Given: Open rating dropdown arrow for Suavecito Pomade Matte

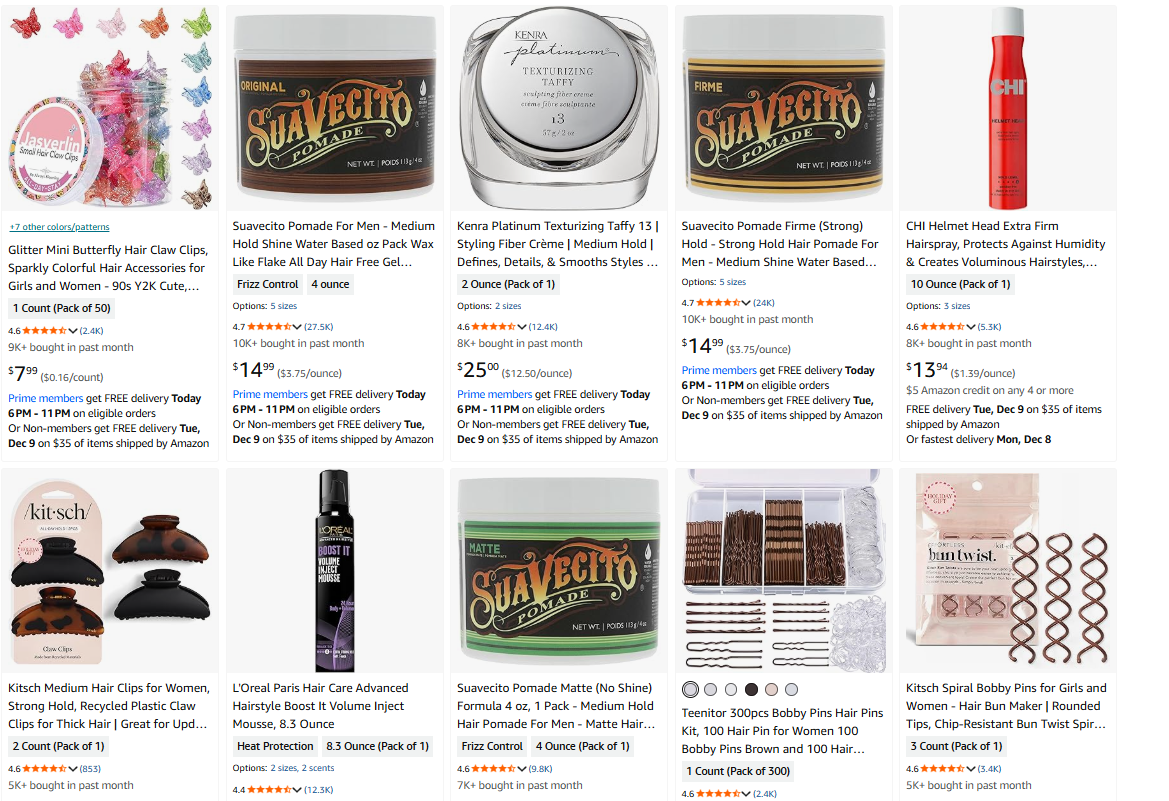Looking at the screenshot, I should (522, 768).
